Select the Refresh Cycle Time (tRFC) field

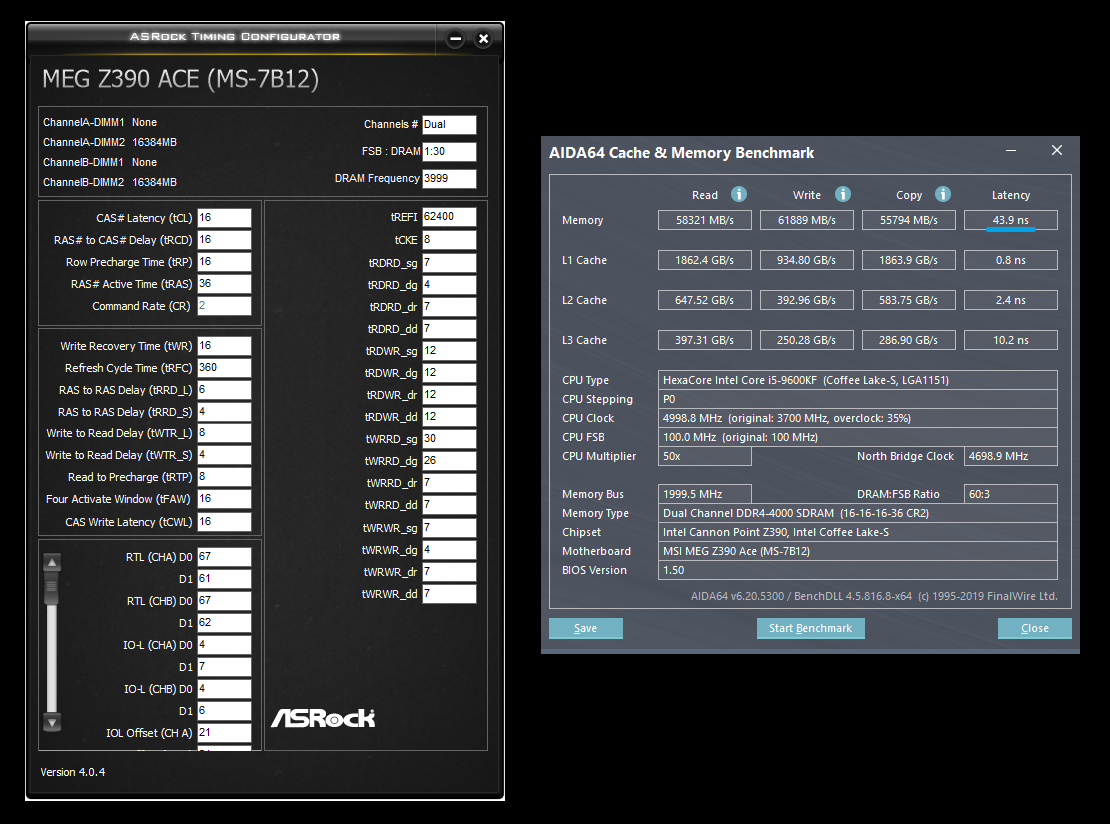(x=224, y=367)
